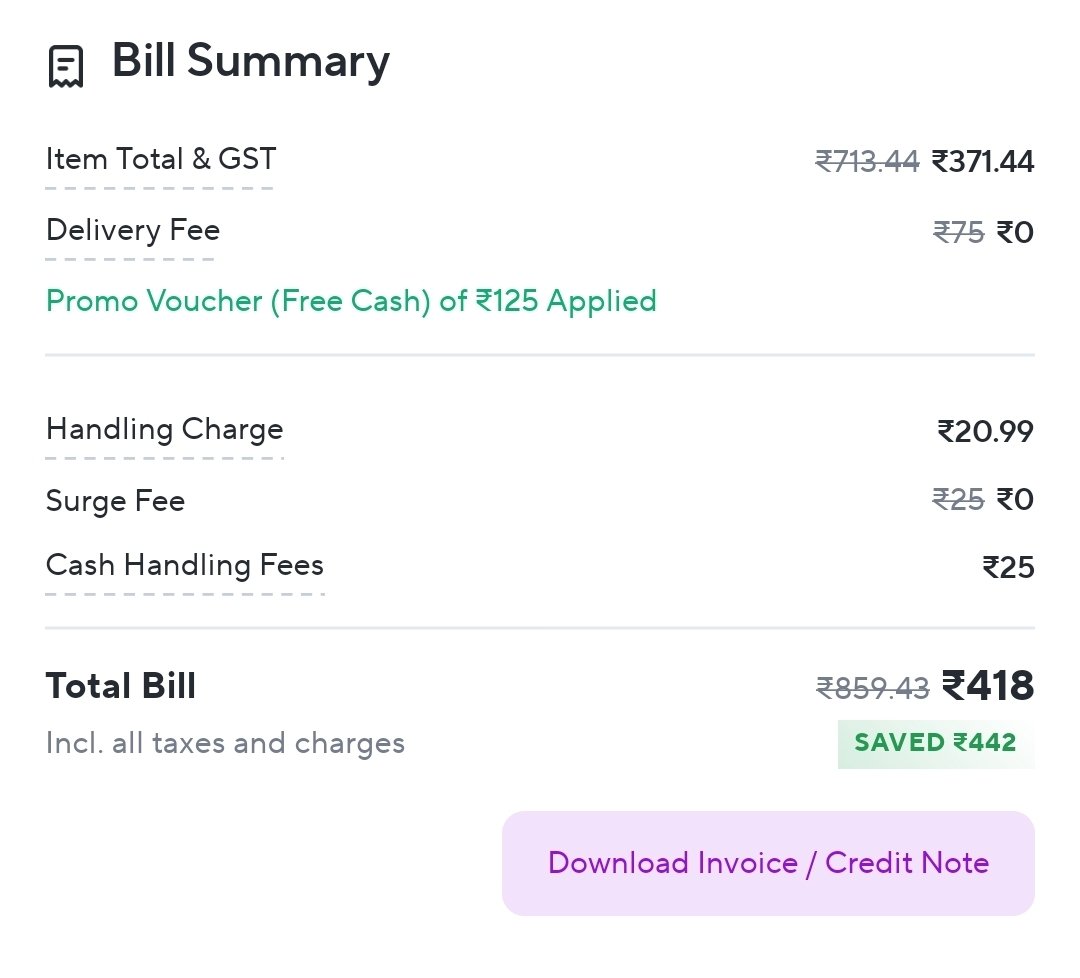Click the Bill Summary heading
The width and height of the screenshot is (1080, 978).
250,61
